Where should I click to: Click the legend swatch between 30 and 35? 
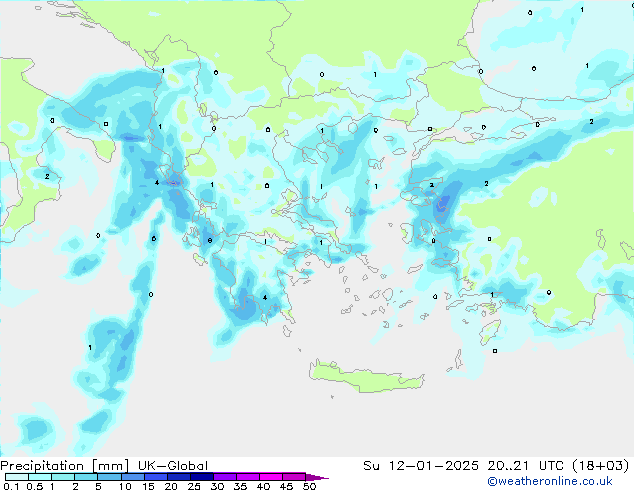224,477
